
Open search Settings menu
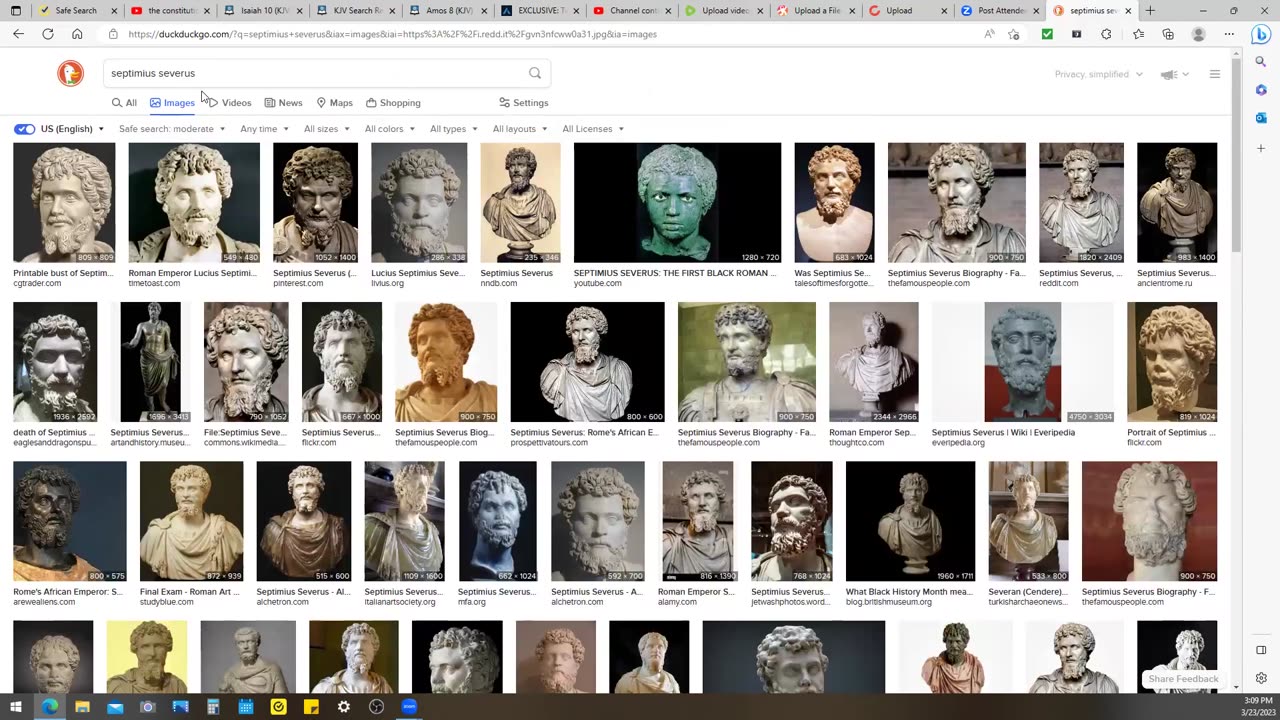pyautogui.click(x=523, y=103)
